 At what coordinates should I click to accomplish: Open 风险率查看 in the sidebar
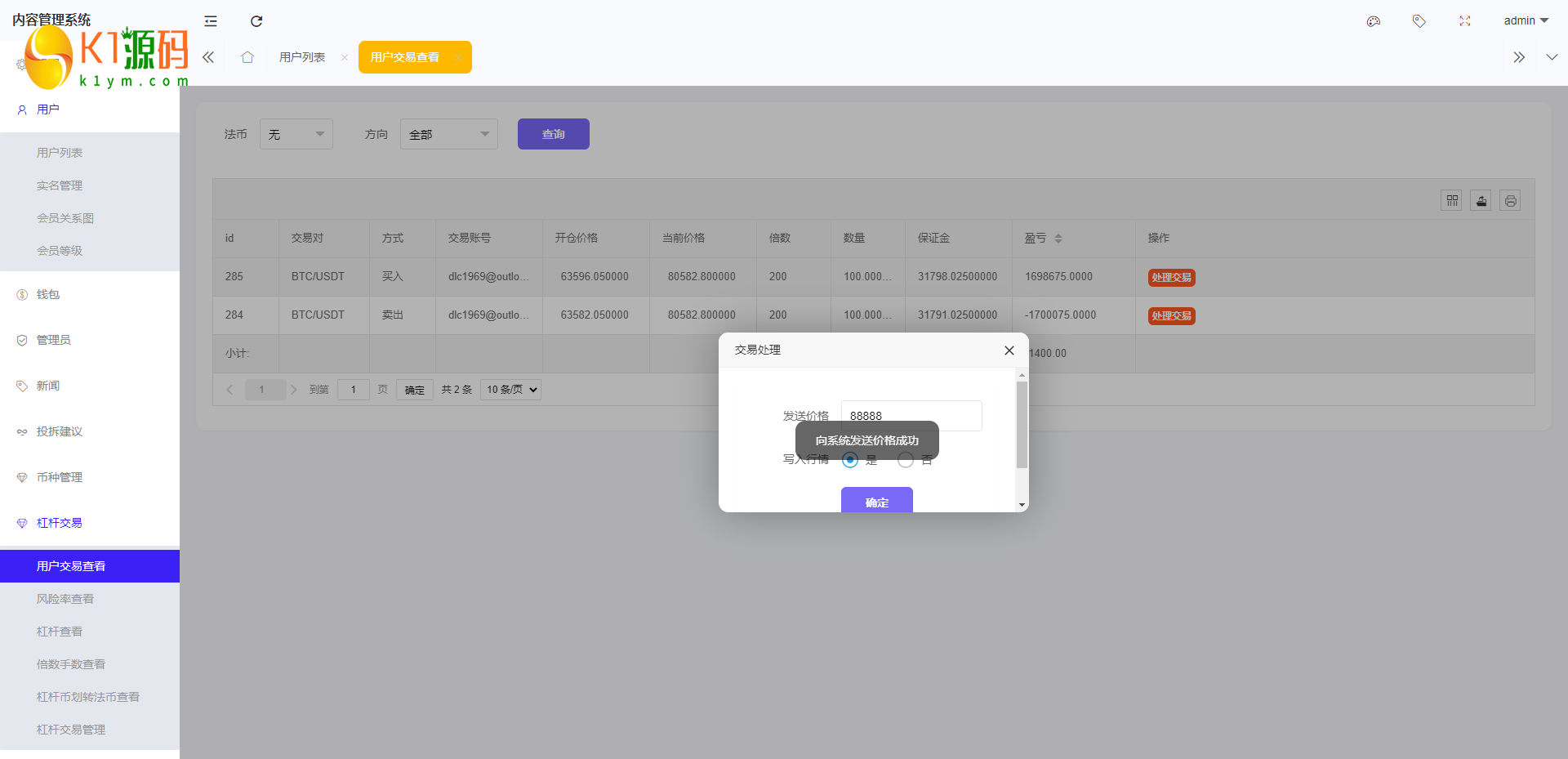pos(65,599)
